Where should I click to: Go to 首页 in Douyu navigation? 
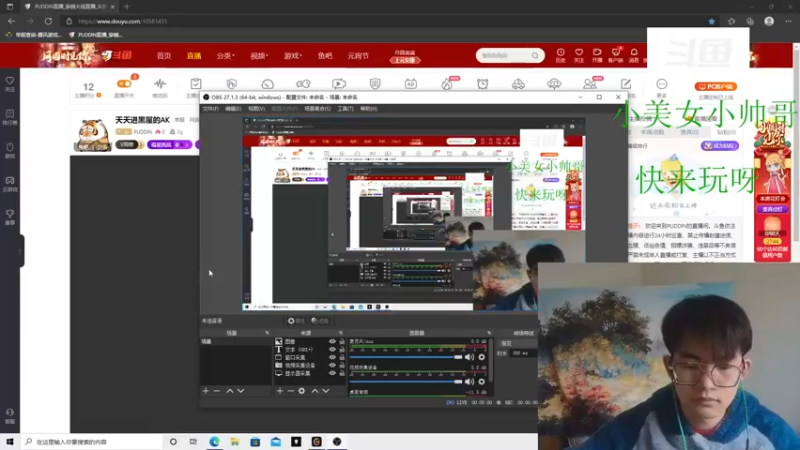(x=164, y=56)
